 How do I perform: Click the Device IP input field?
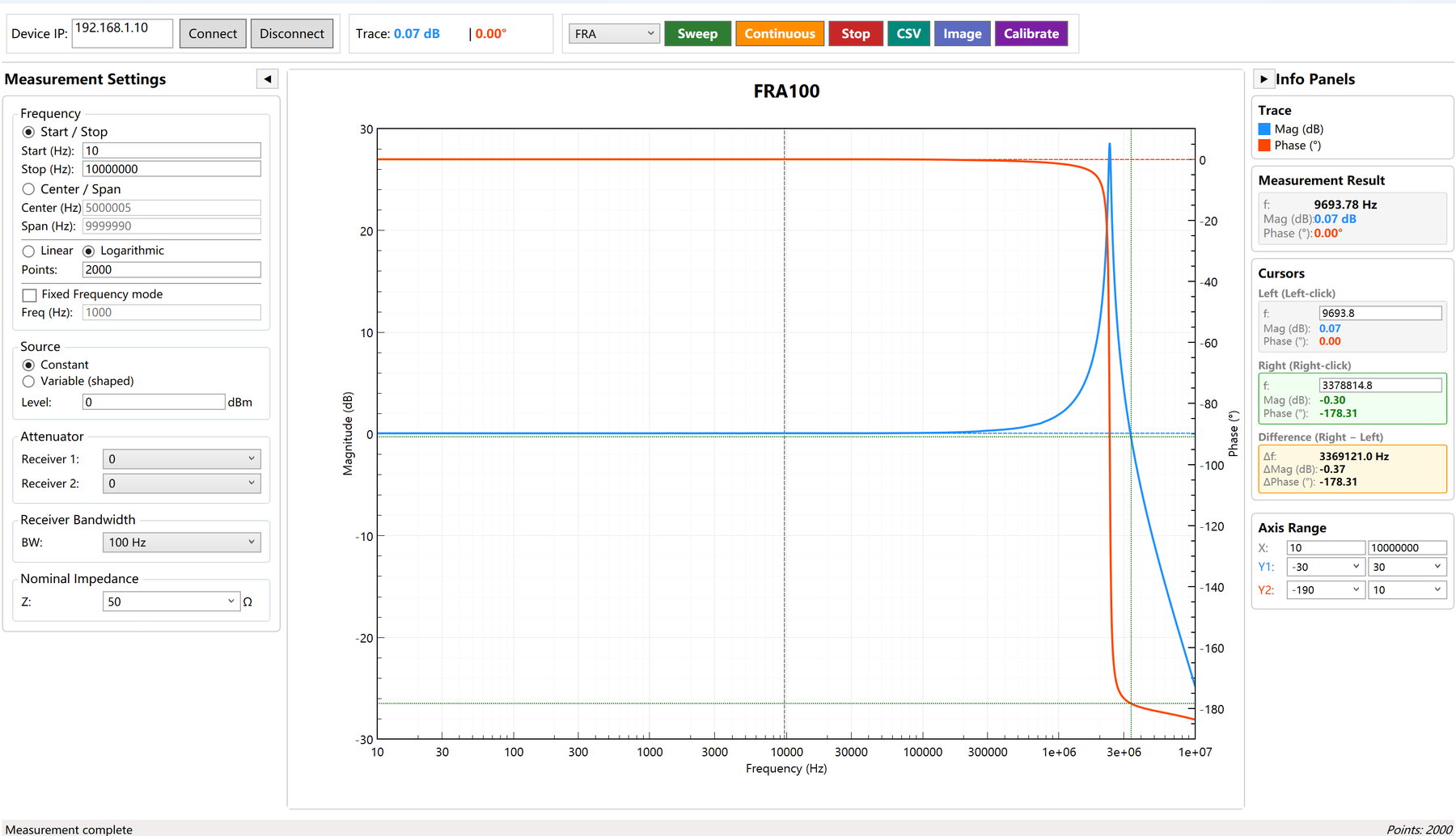pyautogui.click(x=122, y=33)
